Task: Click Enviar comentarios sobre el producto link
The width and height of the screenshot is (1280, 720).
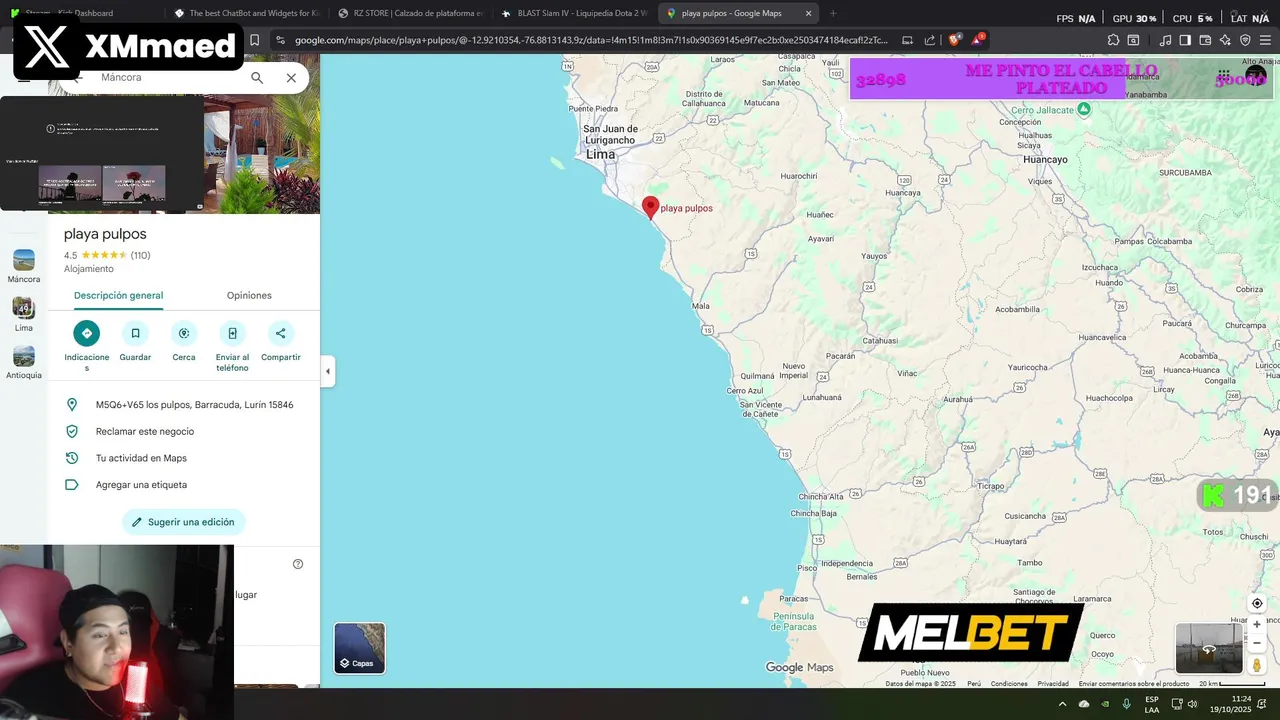Action: pyautogui.click(x=1134, y=684)
